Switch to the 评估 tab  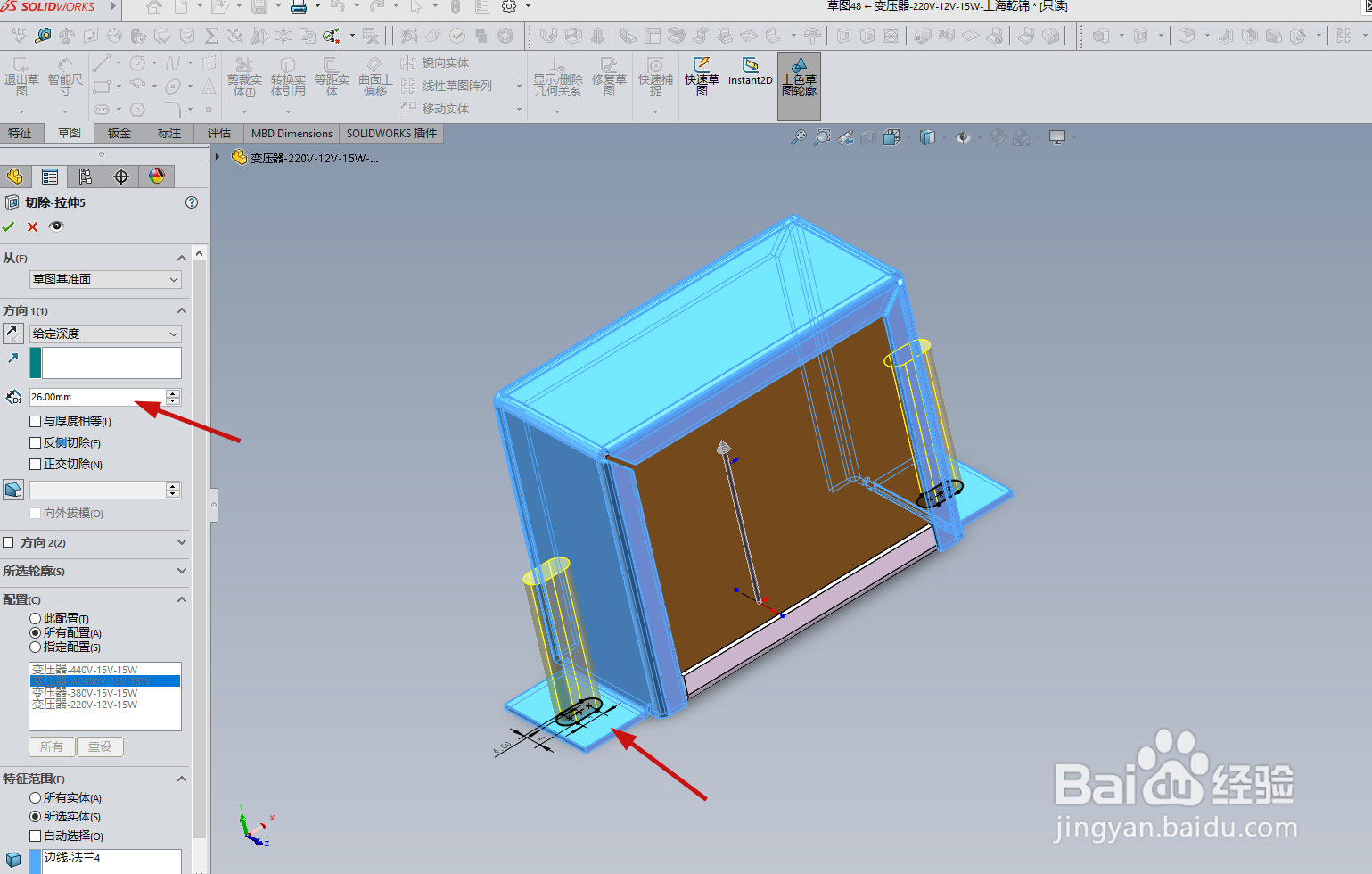click(x=219, y=133)
